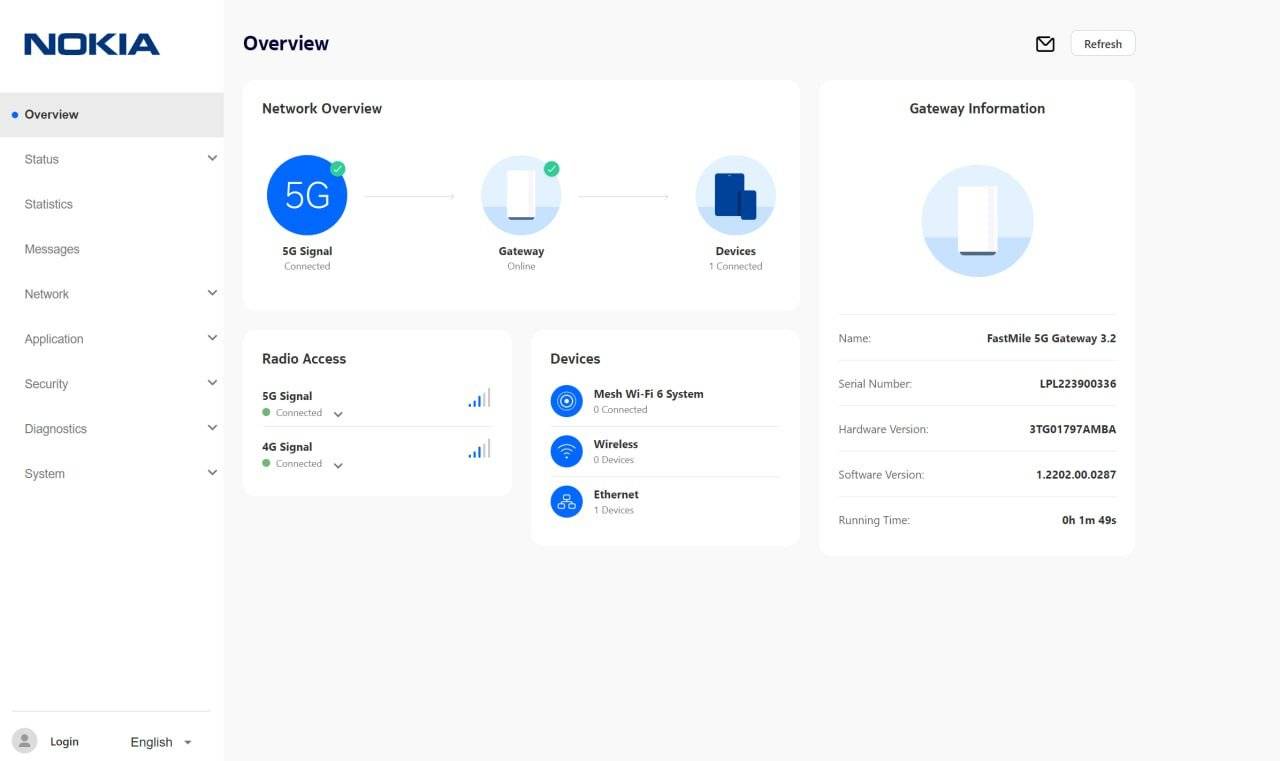Click the Nokia logo
Viewport: 1280px width, 761px height.
92,44
